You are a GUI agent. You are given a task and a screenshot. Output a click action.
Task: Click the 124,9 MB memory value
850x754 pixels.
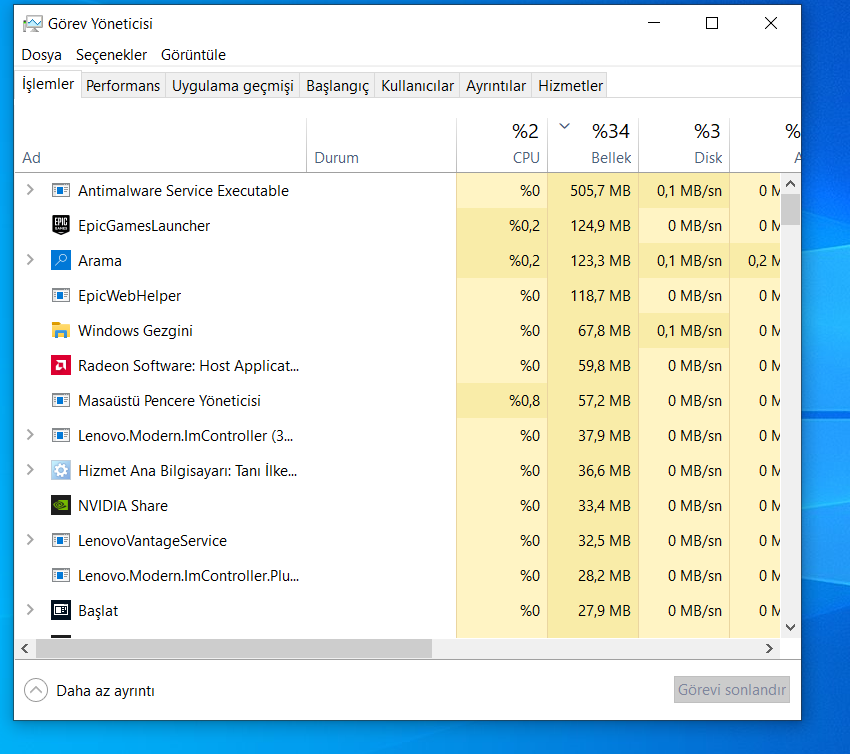click(x=600, y=225)
